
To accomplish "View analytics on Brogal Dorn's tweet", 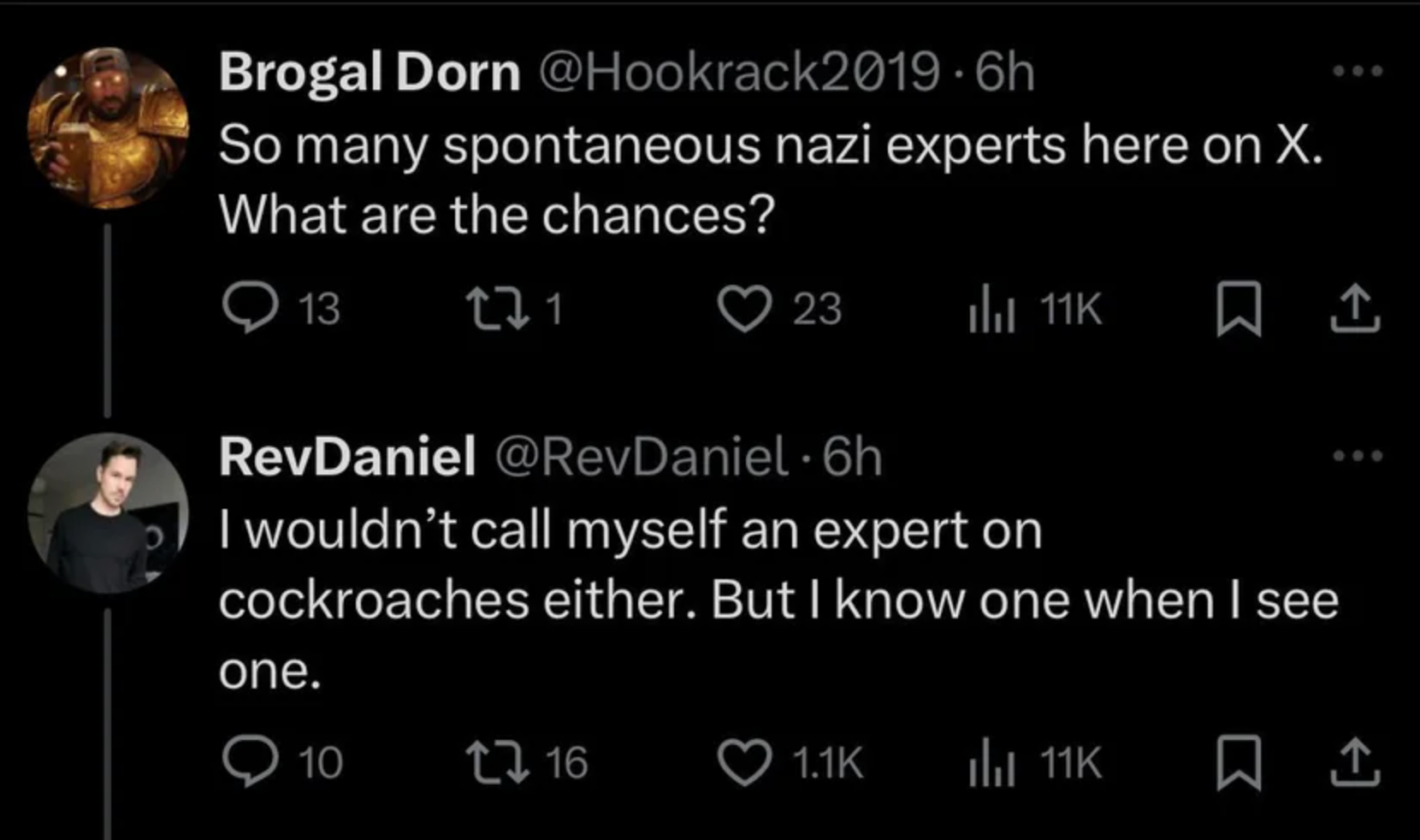I will click(x=992, y=310).
